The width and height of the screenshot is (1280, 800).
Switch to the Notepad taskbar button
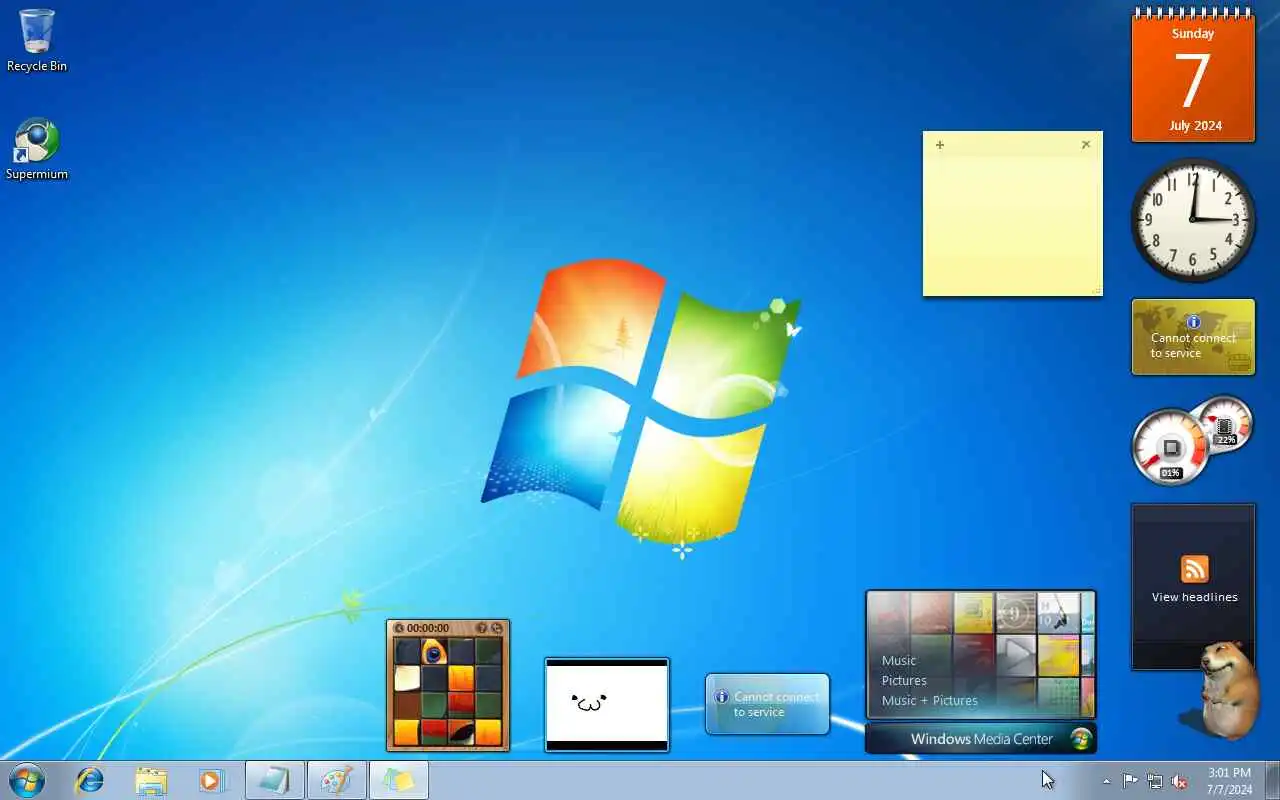coord(274,780)
